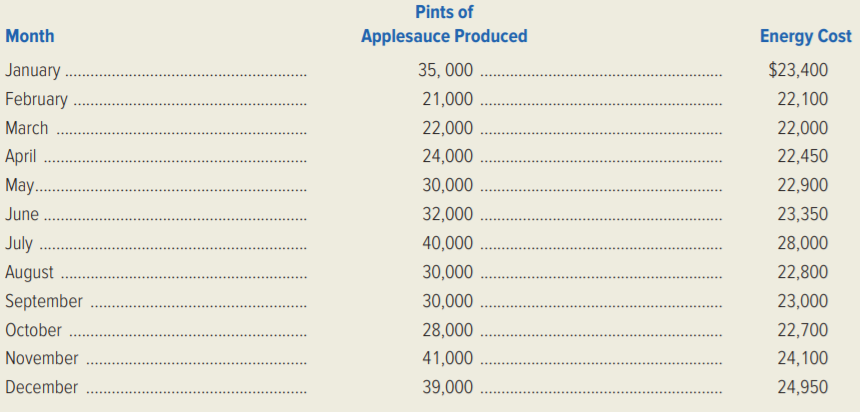Select March energy cost 22,000

pos(802,128)
